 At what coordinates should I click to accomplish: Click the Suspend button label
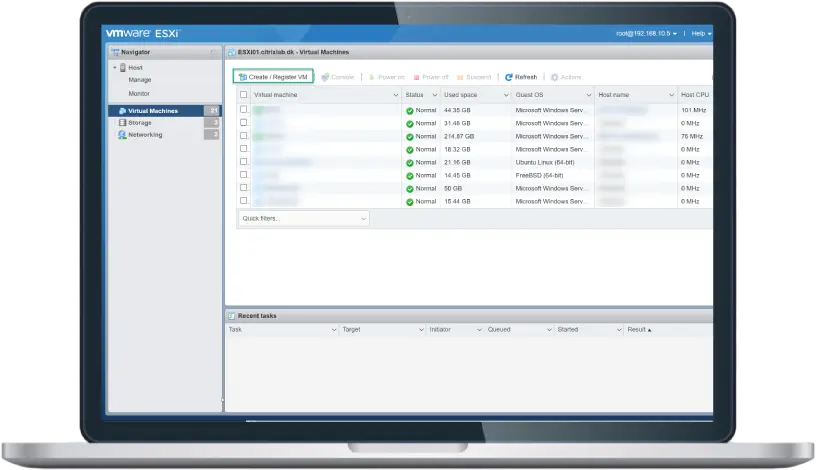coord(479,77)
